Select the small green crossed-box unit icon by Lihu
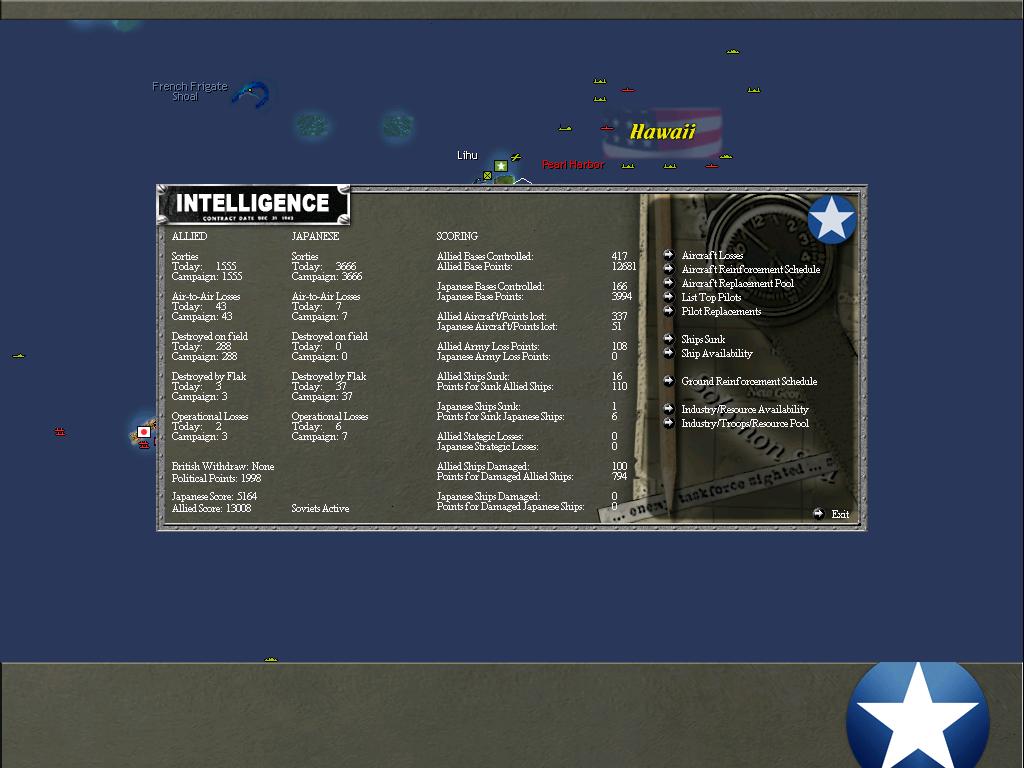 tap(487, 175)
